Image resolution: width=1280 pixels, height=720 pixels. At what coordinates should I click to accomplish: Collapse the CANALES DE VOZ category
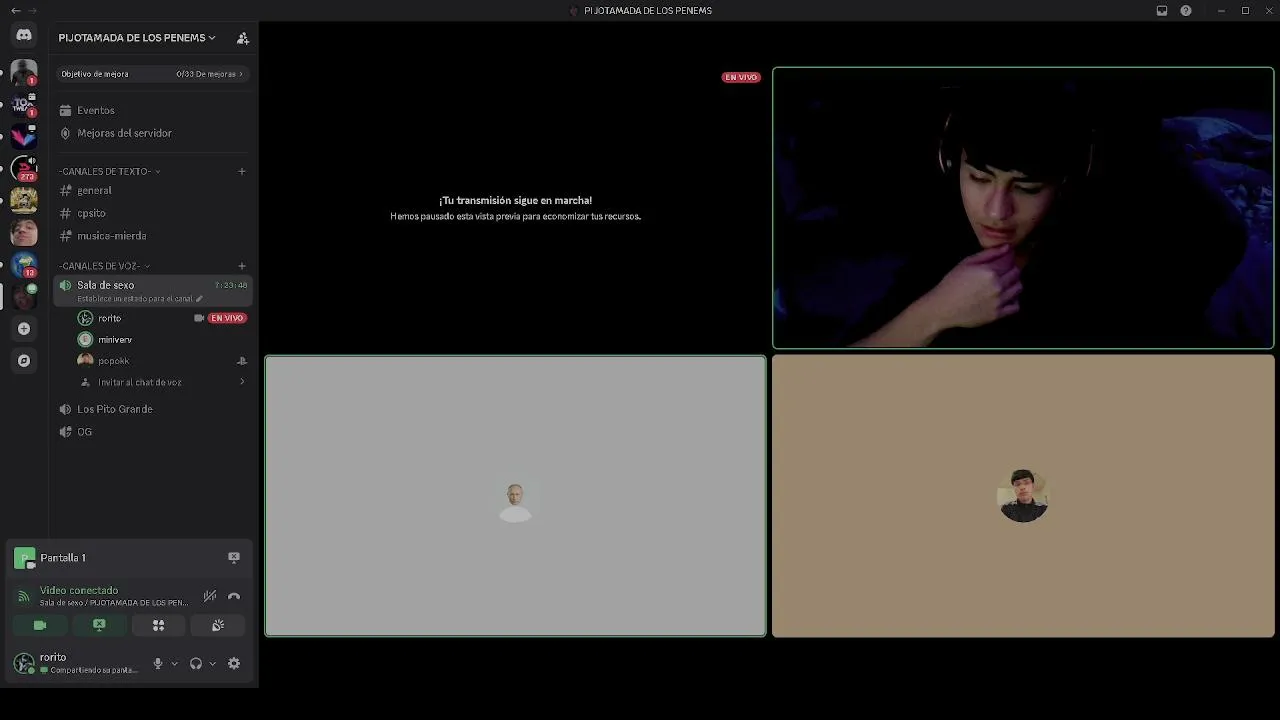click(104, 266)
